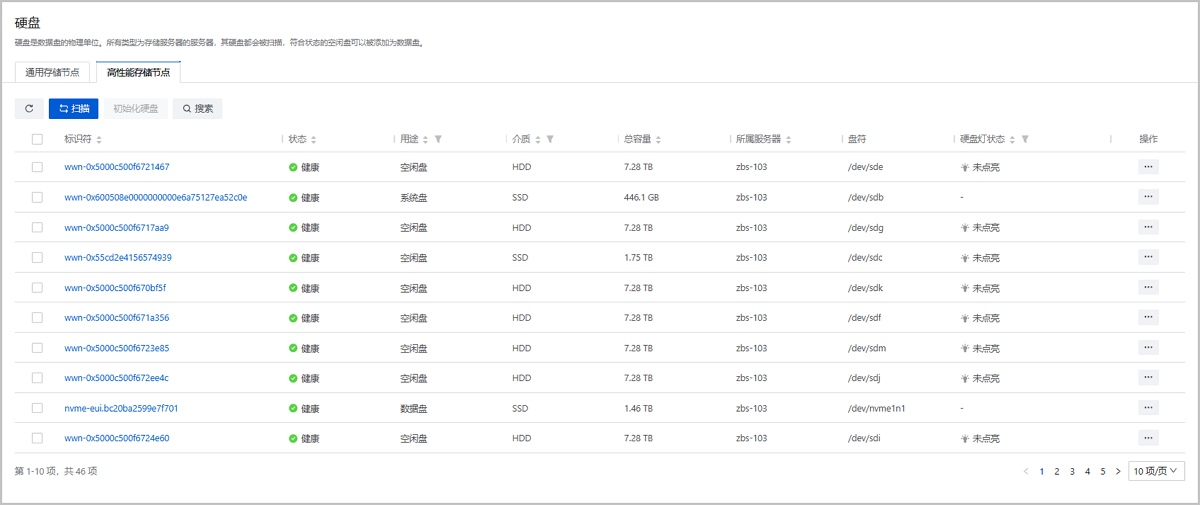The width and height of the screenshot is (1200, 505).
Task: Open the 10 项/页 page size dropdown
Action: [1156, 470]
